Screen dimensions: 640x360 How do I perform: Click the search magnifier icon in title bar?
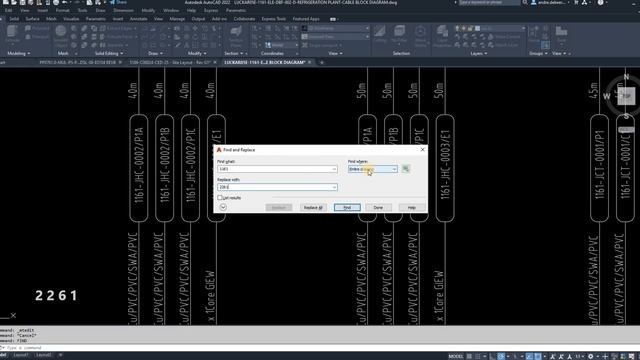pos(525,2)
